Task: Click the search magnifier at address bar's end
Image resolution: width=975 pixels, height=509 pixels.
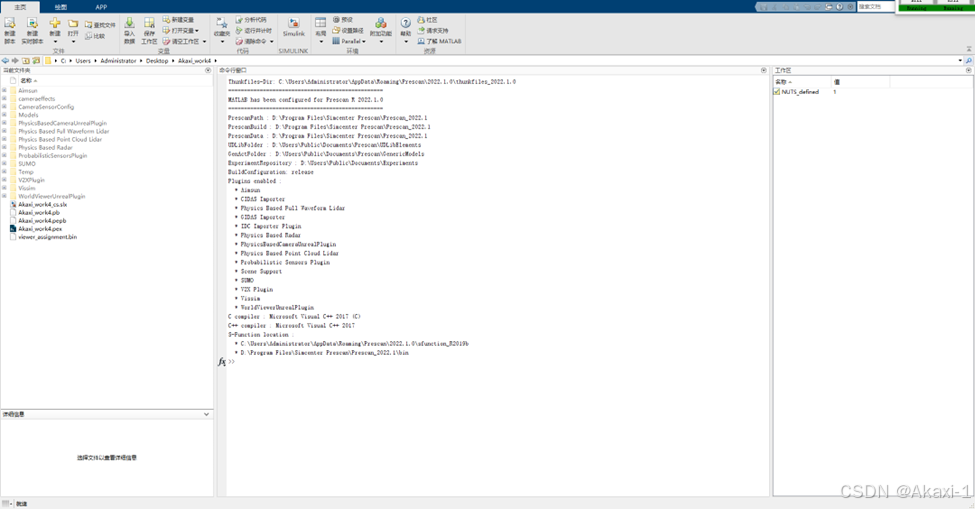Action: 969,61
